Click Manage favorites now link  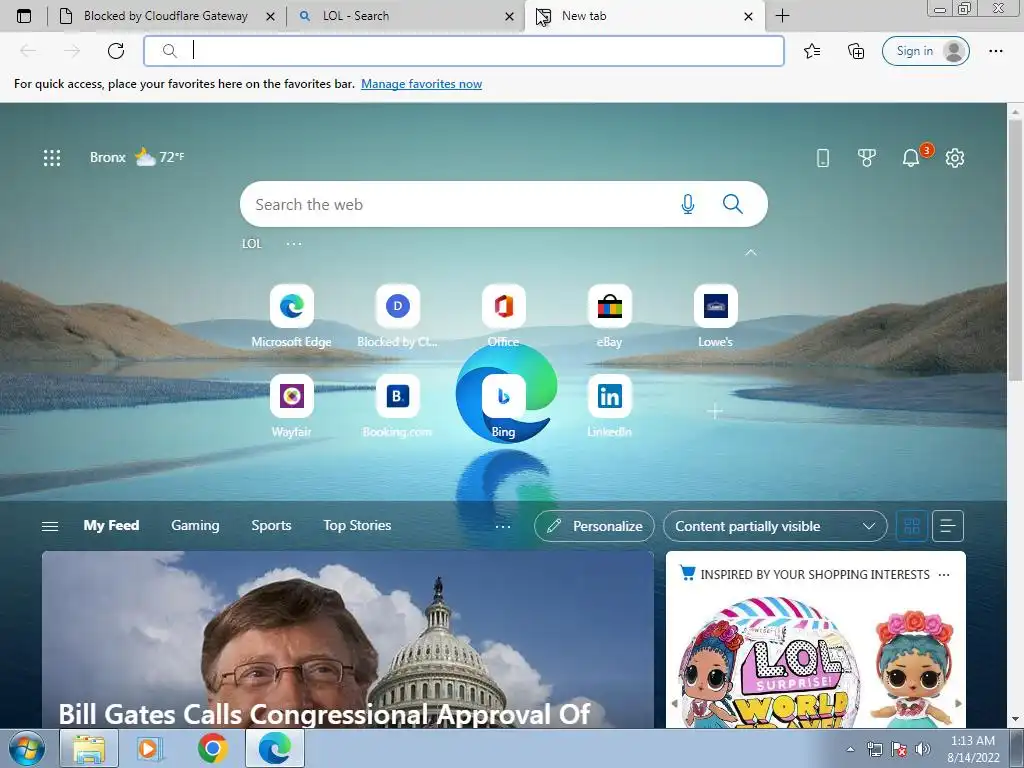point(421,84)
